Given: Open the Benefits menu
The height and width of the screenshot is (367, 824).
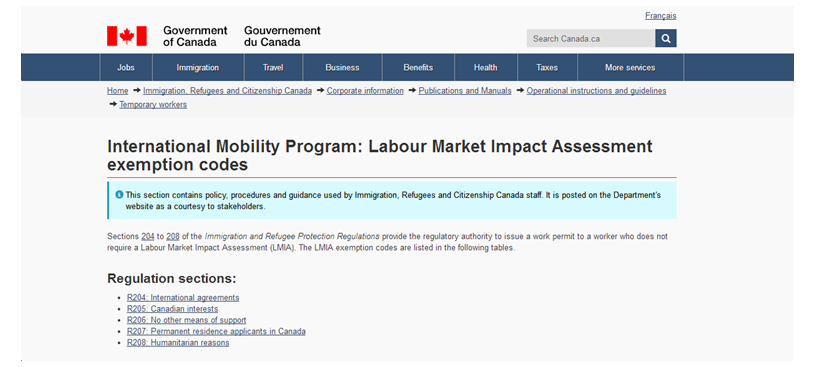Looking at the screenshot, I should pos(418,67).
